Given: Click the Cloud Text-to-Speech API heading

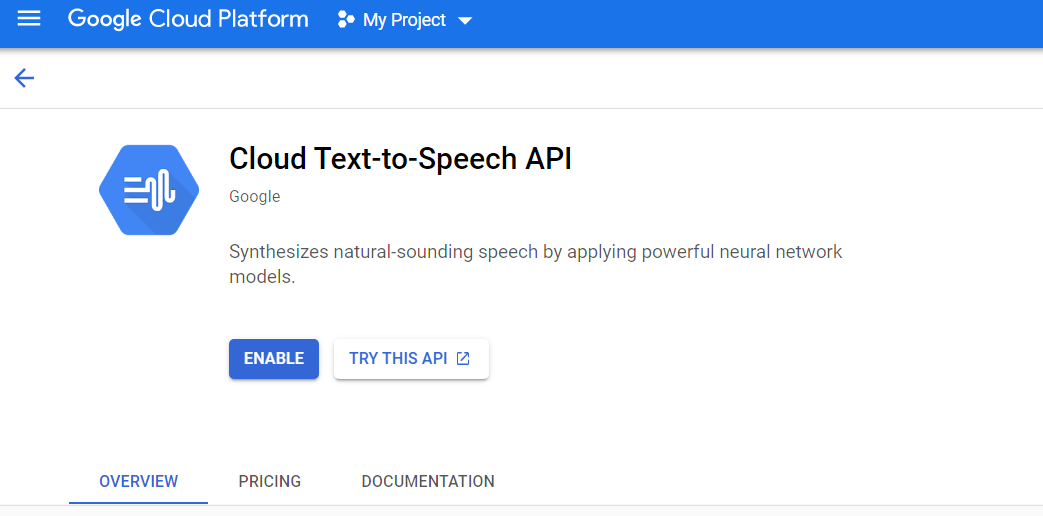Looking at the screenshot, I should tap(400, 159).
